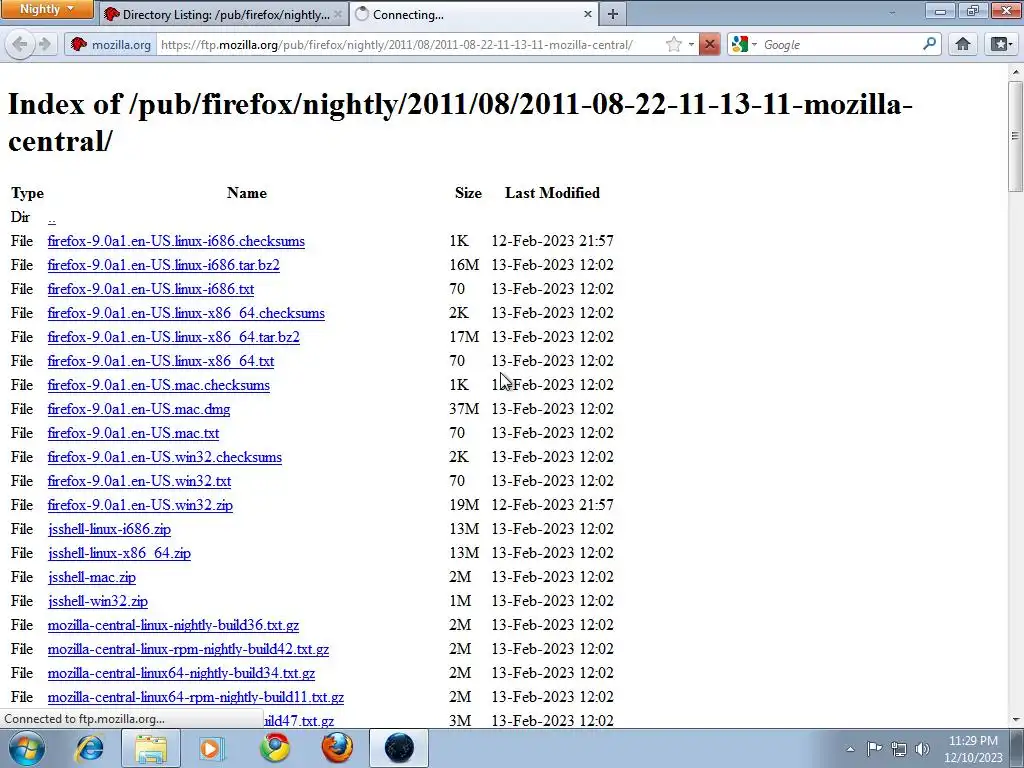Download jsshell-linux-i686.zip
The height and width of the screenshot is (768, 1024).
109,529
